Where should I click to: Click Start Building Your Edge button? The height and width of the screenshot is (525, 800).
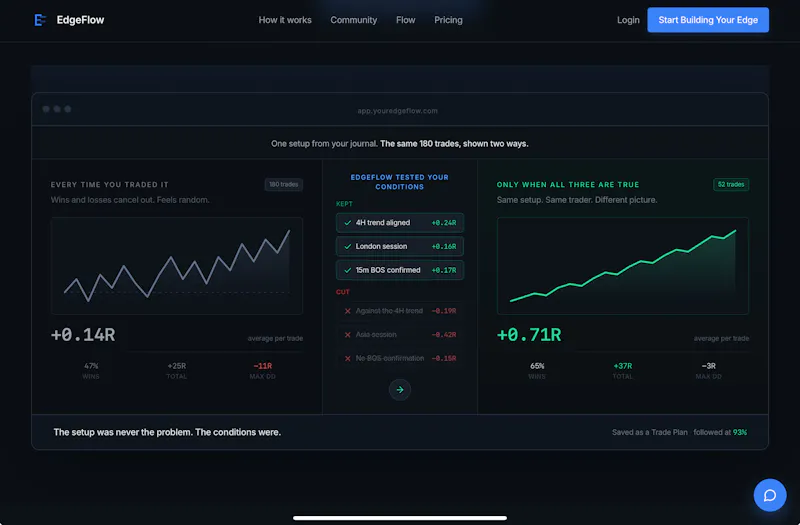[708, 20]
